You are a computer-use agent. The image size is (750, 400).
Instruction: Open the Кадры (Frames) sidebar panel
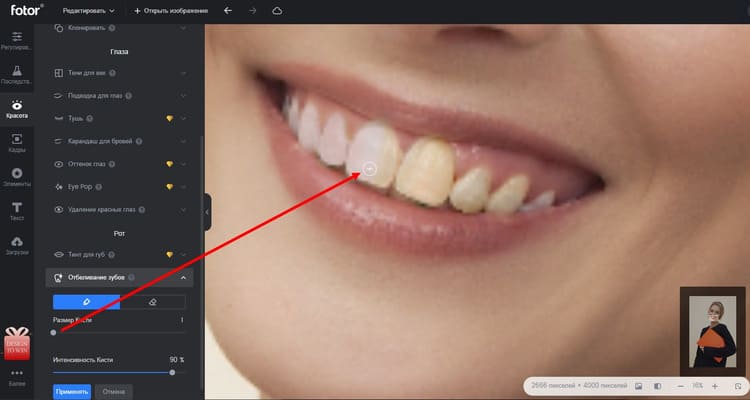point(17,142)
